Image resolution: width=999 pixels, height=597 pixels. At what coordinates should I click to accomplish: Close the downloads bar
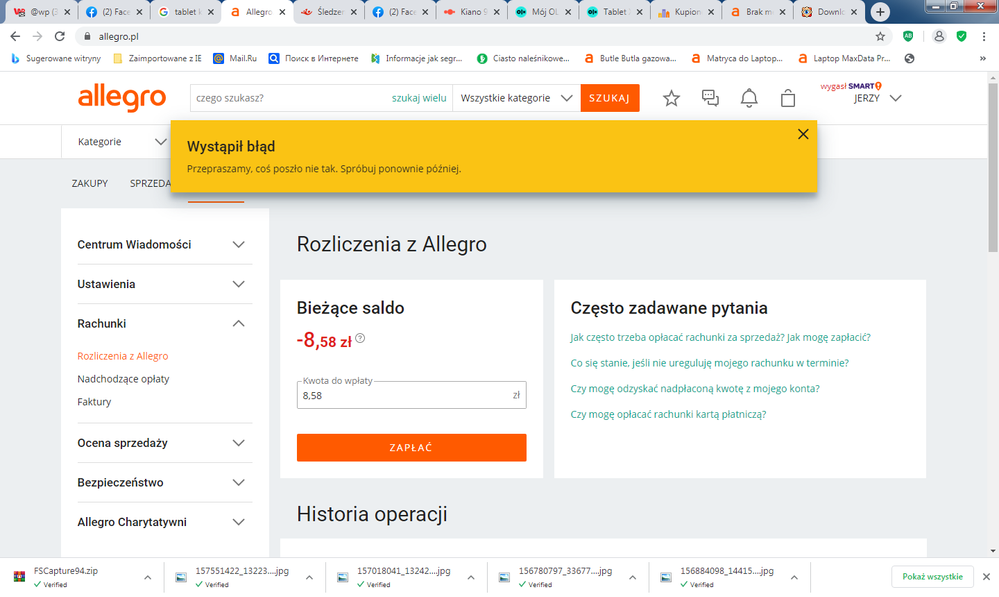click(x=986, y=577)
